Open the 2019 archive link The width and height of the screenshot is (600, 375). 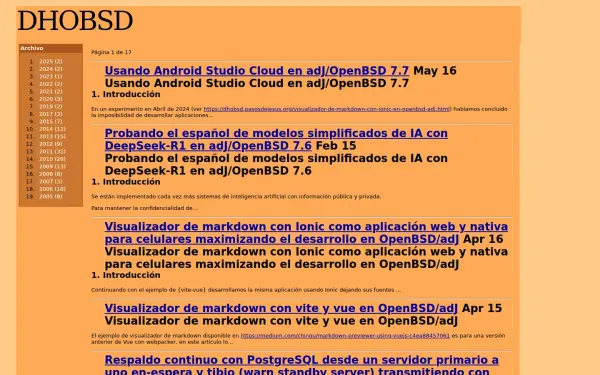pos(51,106)
